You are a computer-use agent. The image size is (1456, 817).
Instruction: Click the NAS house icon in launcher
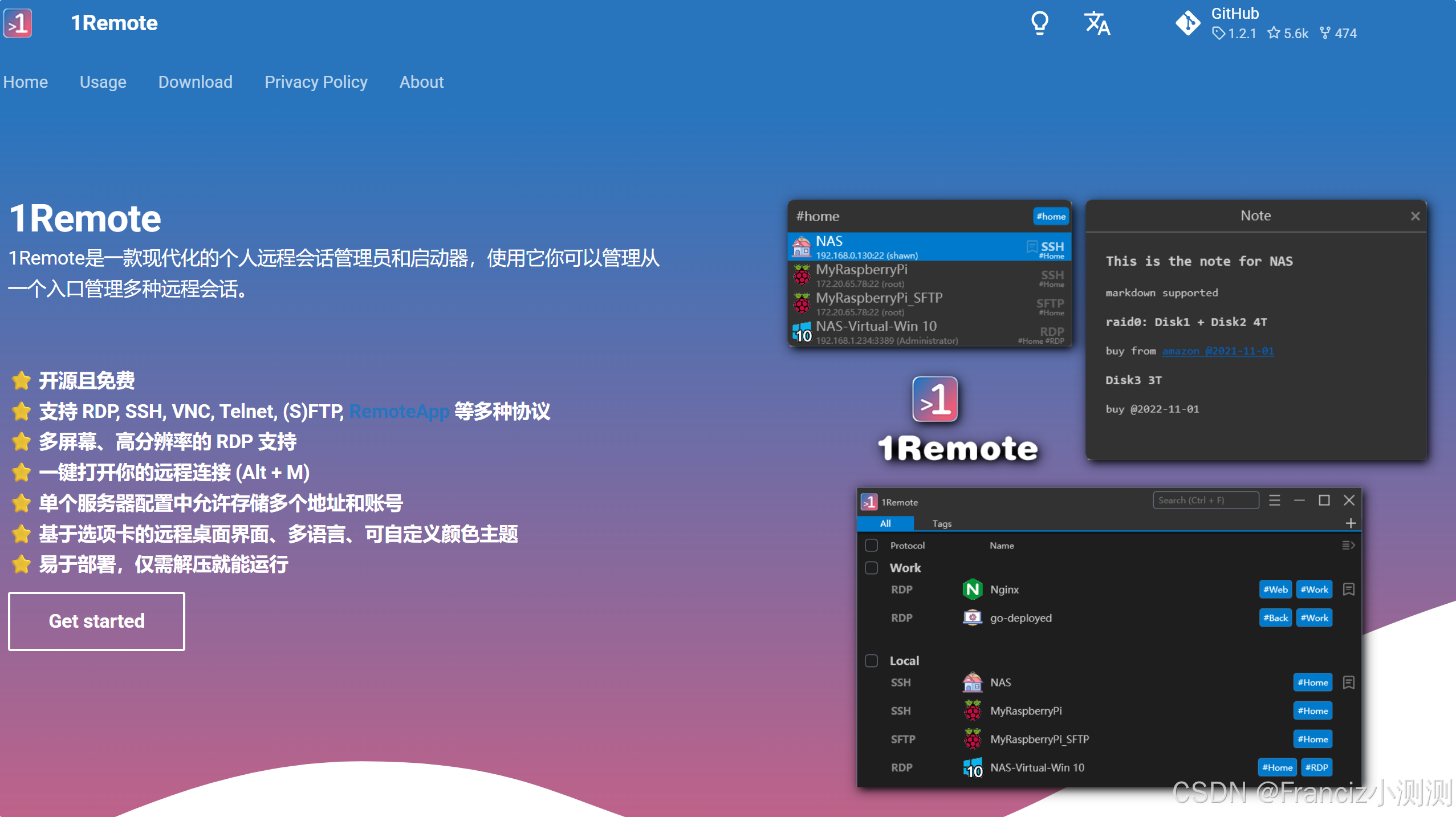click(x=802, y=247)
